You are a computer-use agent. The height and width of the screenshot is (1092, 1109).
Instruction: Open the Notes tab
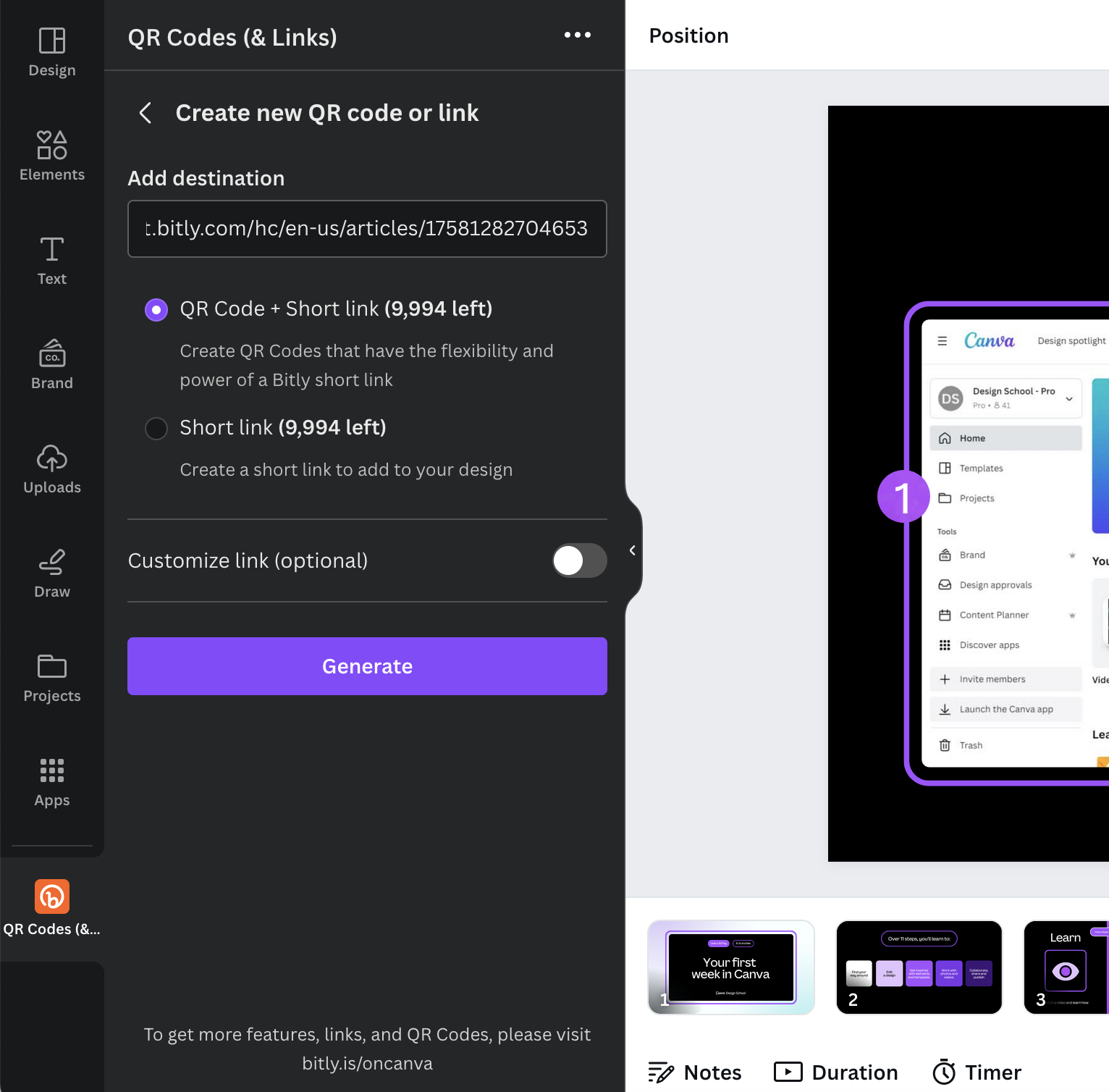click(x=695, y=1072)
